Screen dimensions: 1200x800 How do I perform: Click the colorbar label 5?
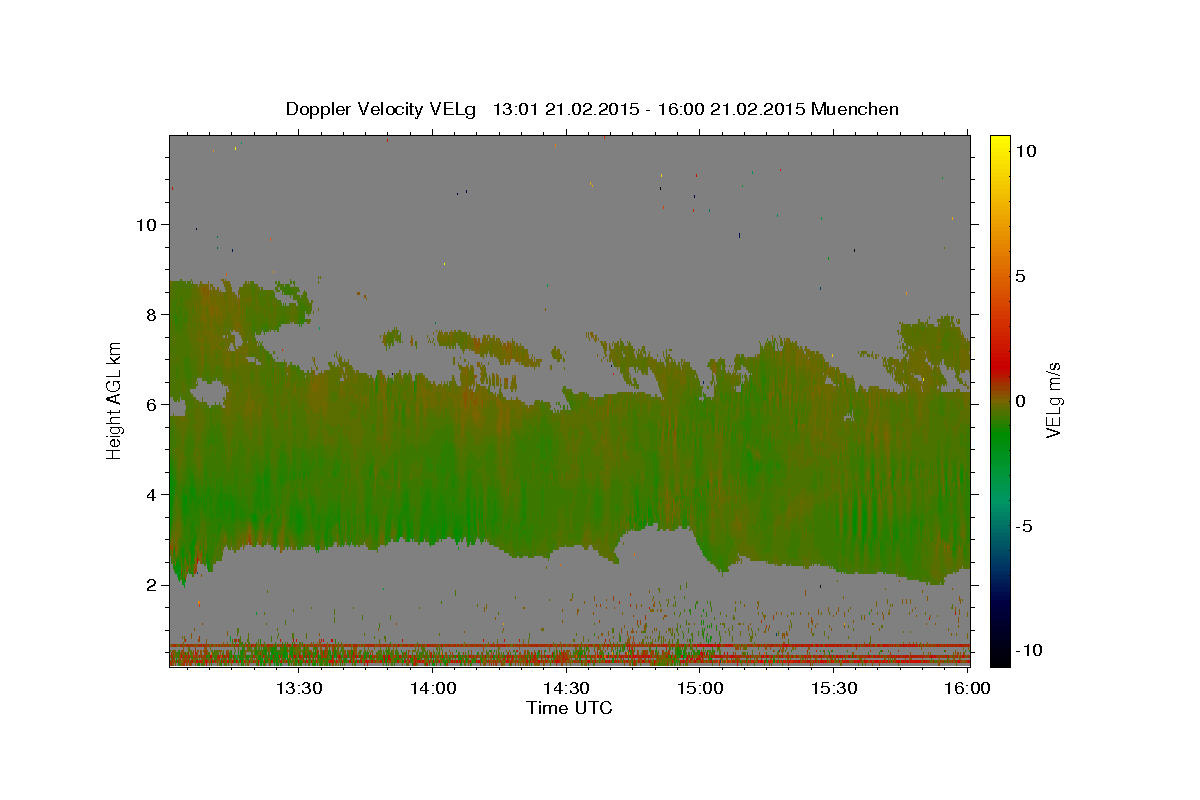pyautogui.click(x=1020, y=276)
